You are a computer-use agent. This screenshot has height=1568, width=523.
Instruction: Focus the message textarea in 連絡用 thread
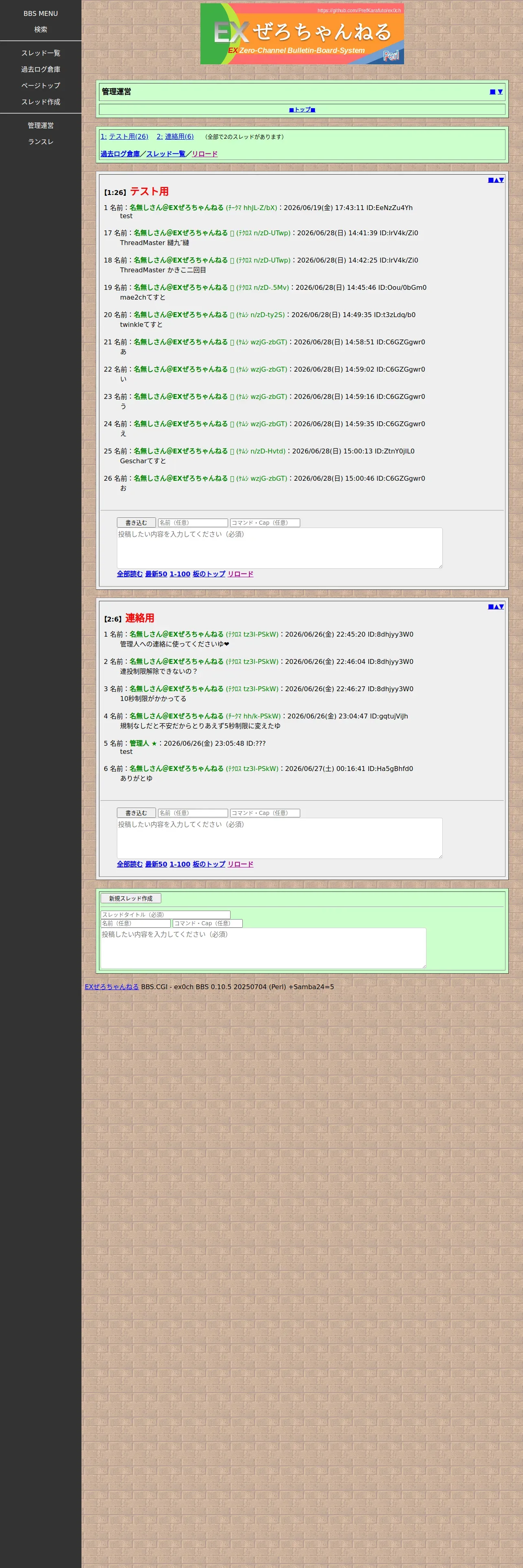point(279,838)
